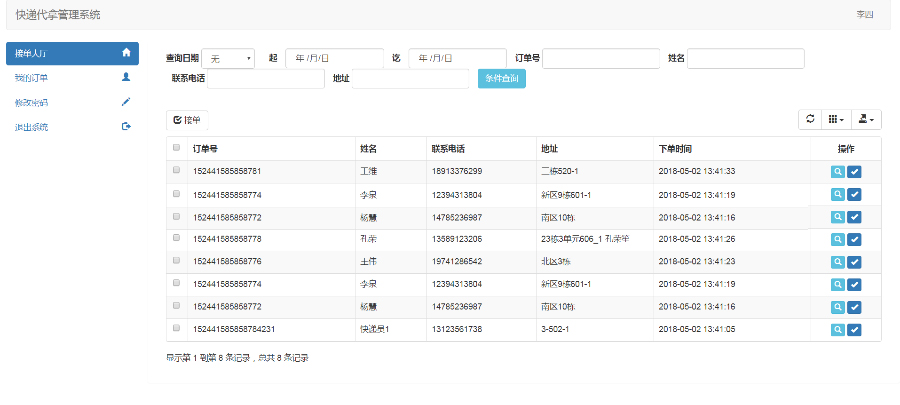This screenshot has height=405, width=900.
Task: Tick the checkbox for order 152441585858778
Action: click(176, 237)
